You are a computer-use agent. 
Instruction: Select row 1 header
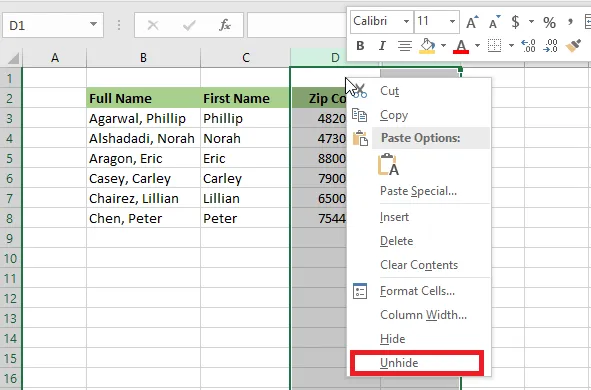click(11, 78)
